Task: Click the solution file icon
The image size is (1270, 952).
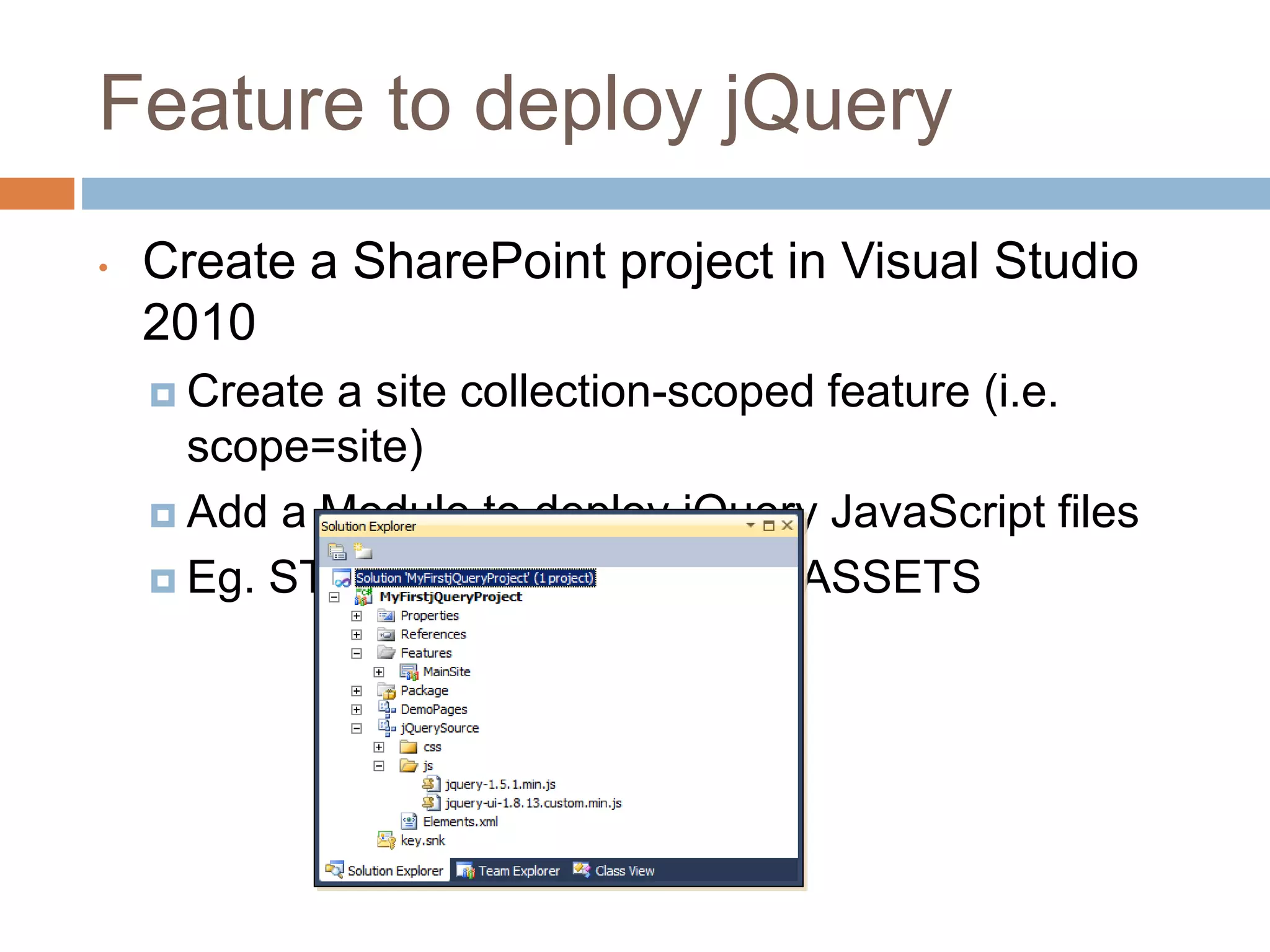Action: [342, 578]
